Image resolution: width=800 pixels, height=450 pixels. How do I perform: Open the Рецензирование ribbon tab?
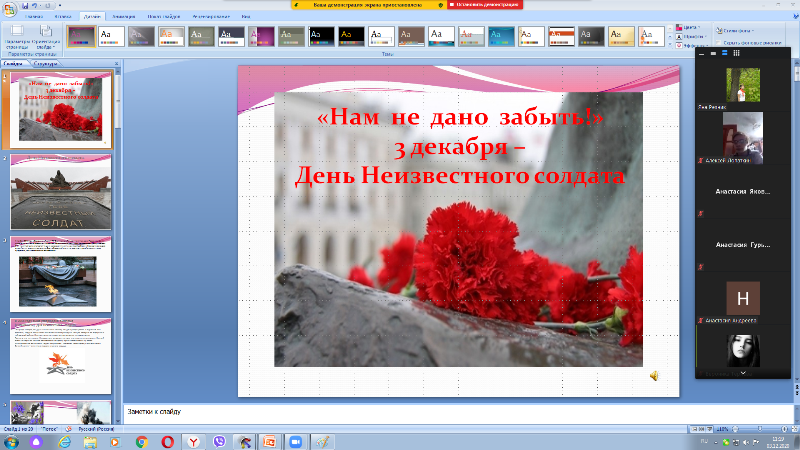(211, 16)
